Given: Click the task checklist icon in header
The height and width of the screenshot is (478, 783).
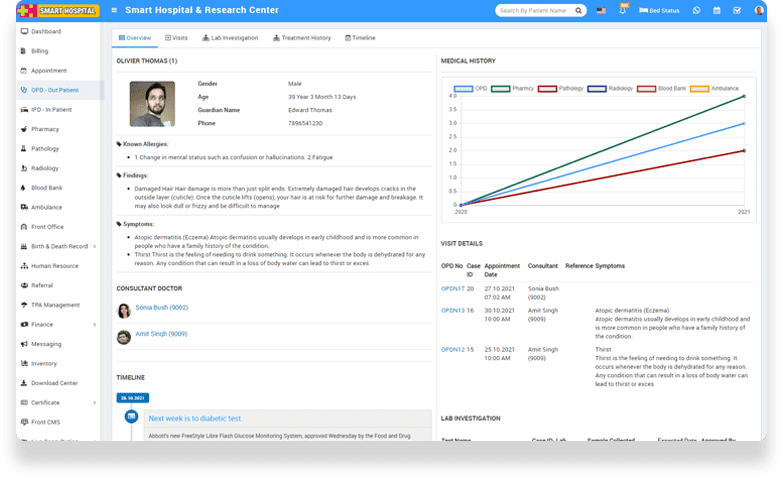Looking at the screenshot, I should (x=737, y=10).
